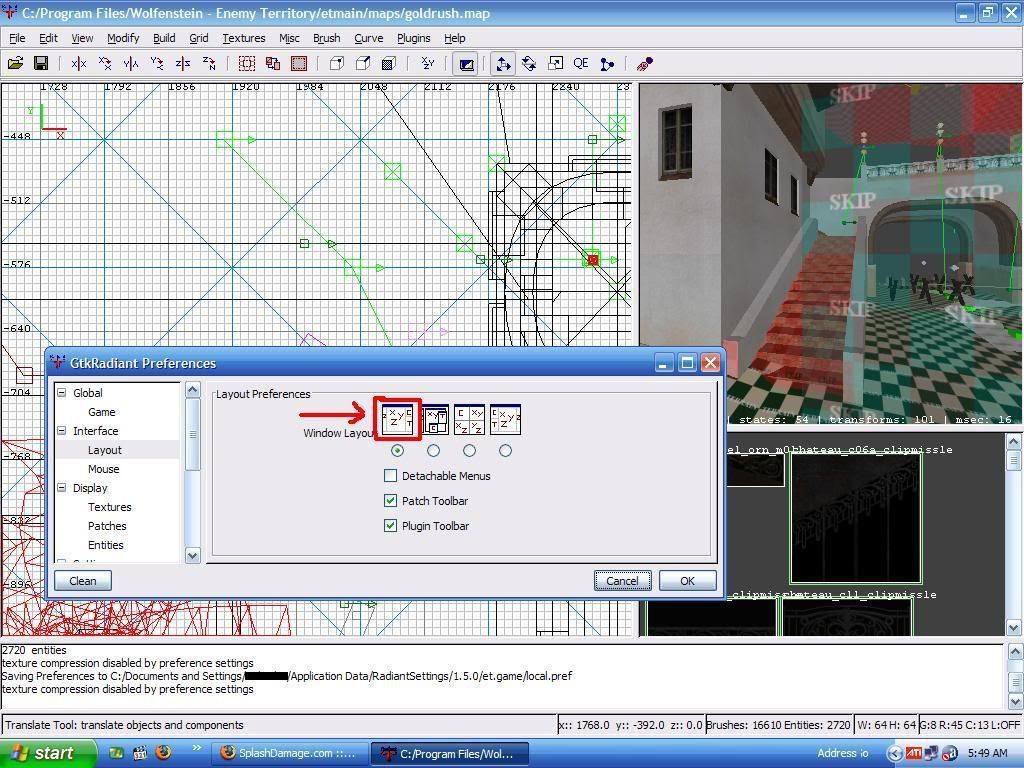Select the Rotate tool in toolbar
The height and width of the screenshot is (768, 1024).
point(529,64)
